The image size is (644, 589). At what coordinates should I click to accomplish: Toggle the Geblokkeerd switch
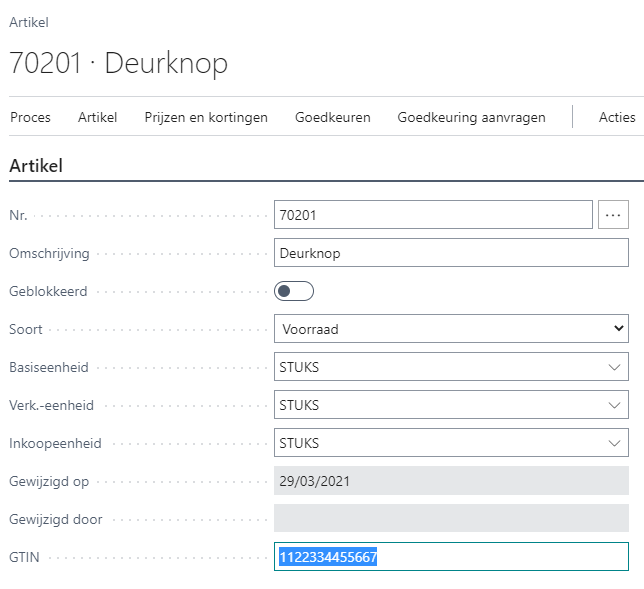click(x=294, y=291)
